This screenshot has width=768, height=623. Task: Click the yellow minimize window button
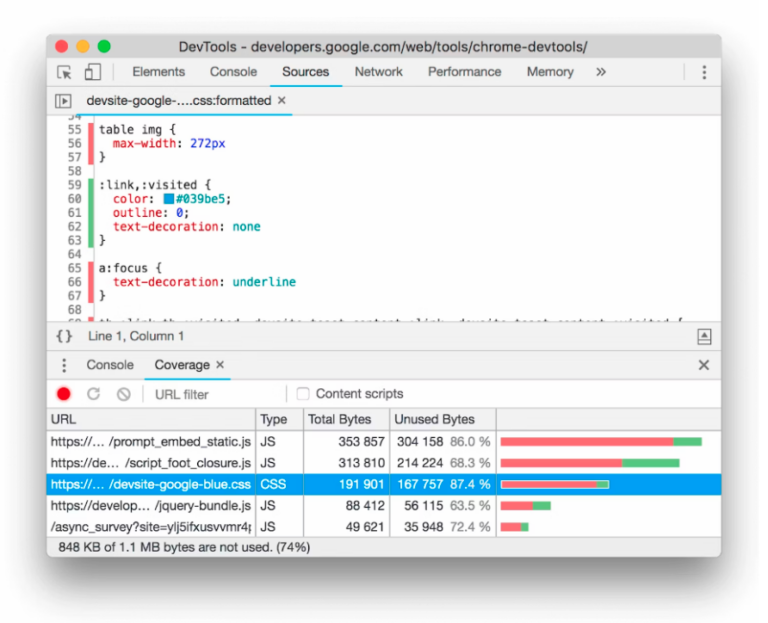tap(83, 47)
